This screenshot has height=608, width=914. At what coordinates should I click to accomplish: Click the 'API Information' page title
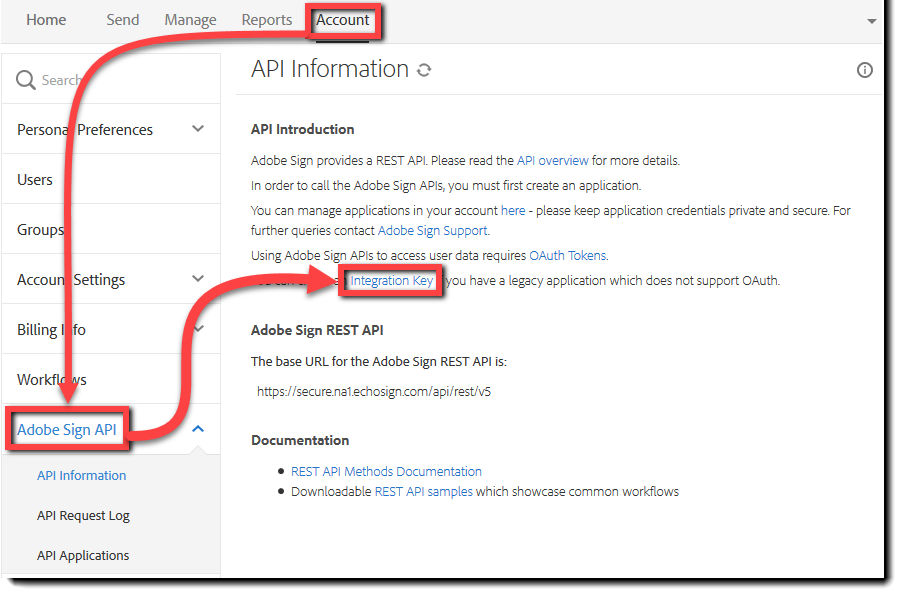point(330,69)
